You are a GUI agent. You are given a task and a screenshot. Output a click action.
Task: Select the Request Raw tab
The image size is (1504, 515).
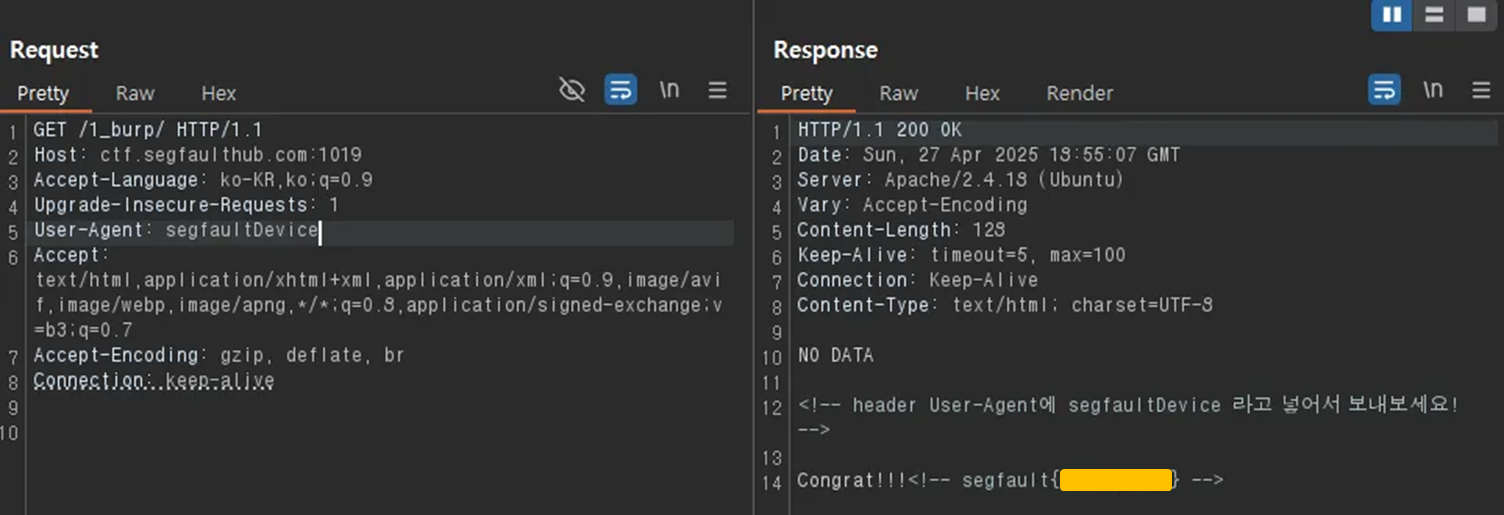135,93
